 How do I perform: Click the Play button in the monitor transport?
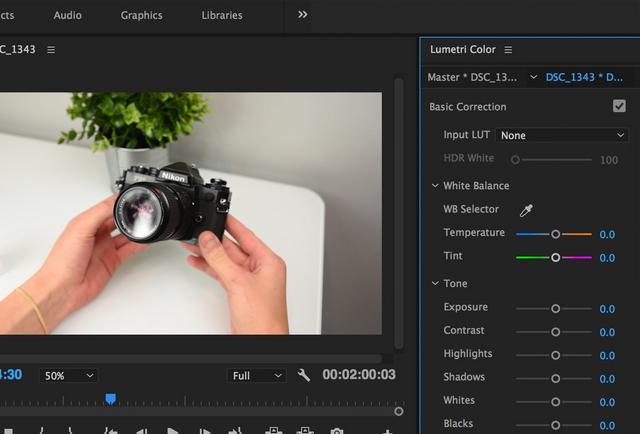[173, 431]
